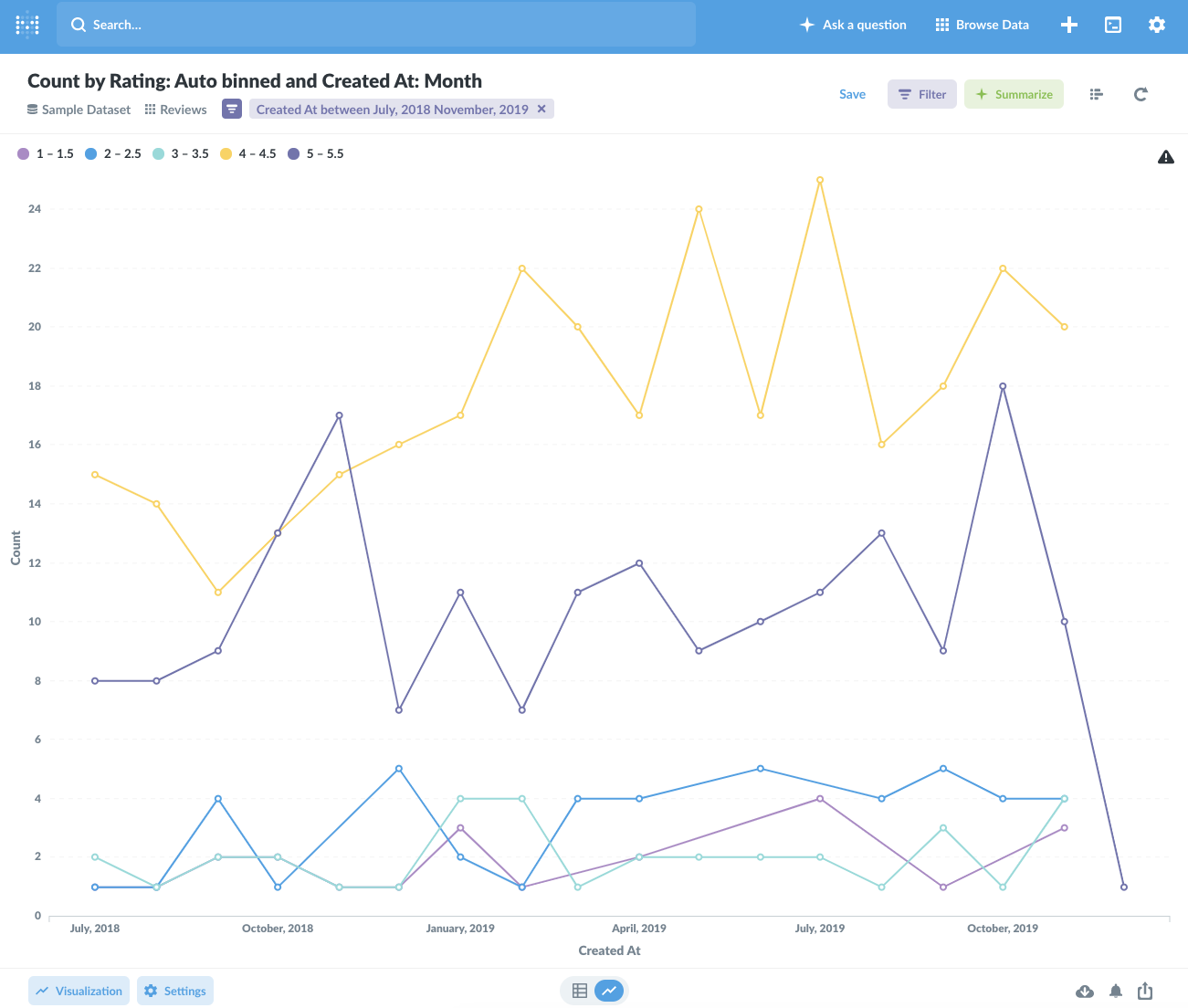Refresh the question with the refresh icon
The image size is (1188, 1008).
coord(1141,93)
